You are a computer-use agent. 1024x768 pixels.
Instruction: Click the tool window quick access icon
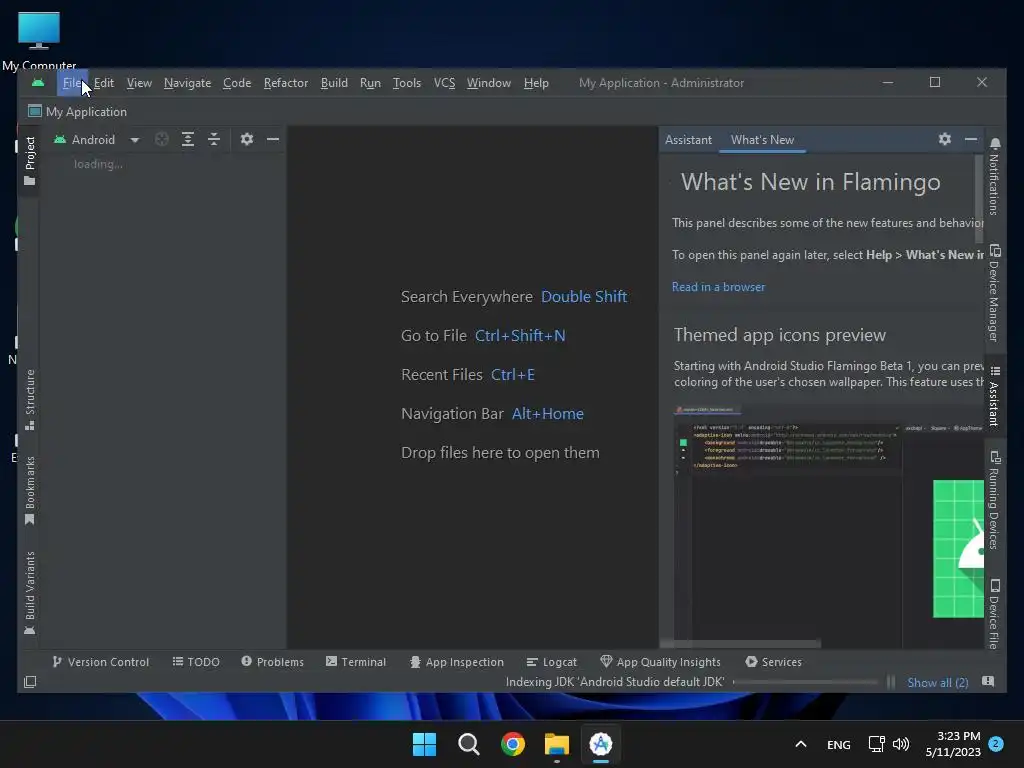[30, 682]
